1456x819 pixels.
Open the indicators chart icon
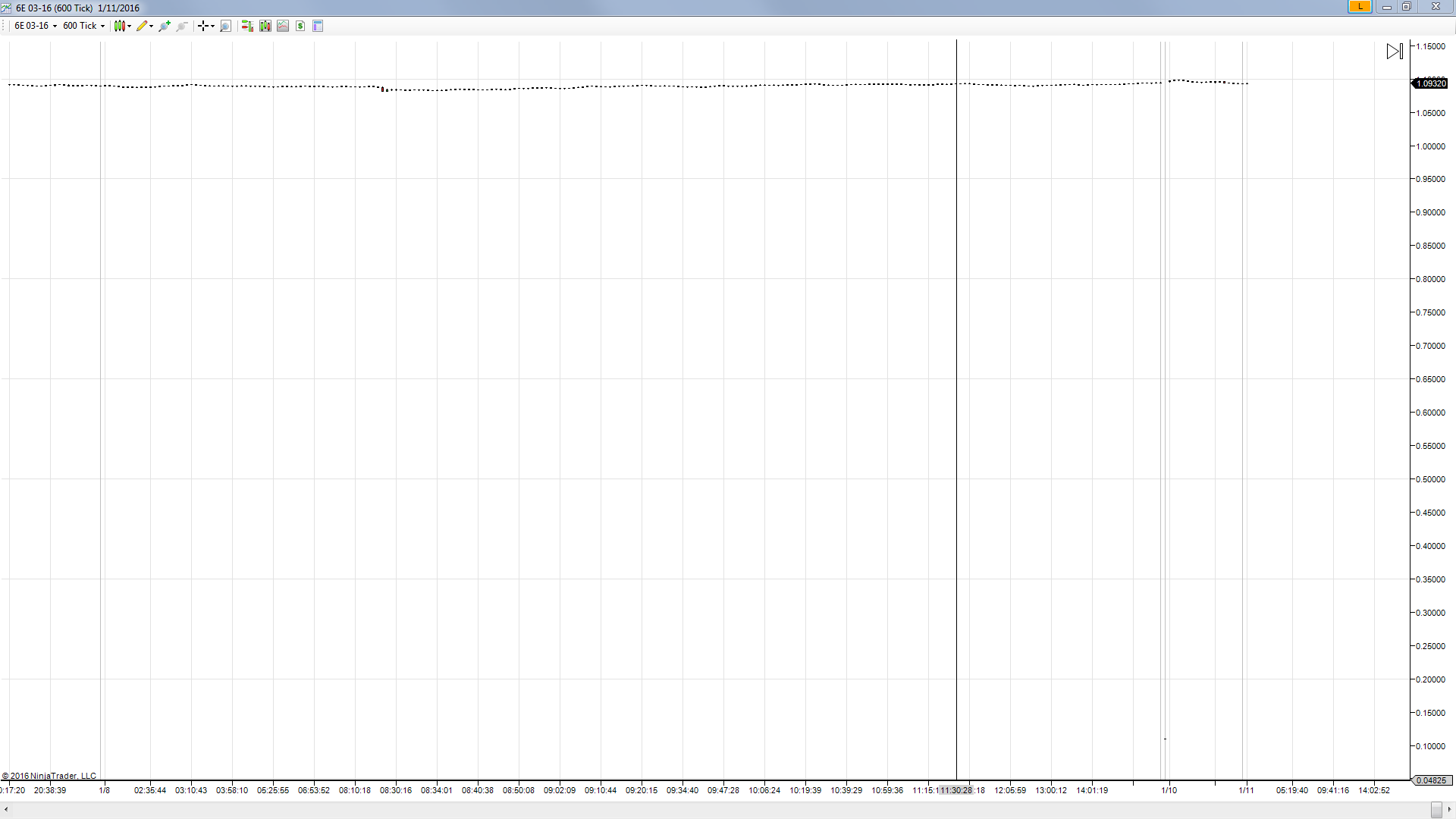point(283,26)
